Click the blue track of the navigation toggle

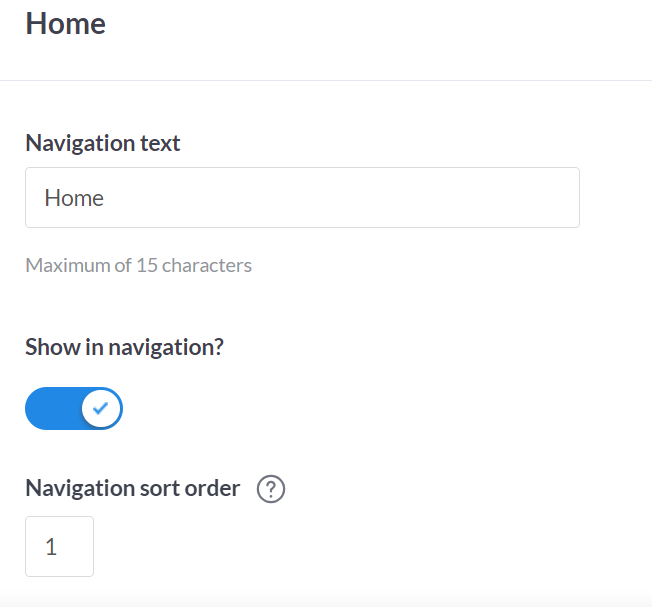[x=51, y=408]
